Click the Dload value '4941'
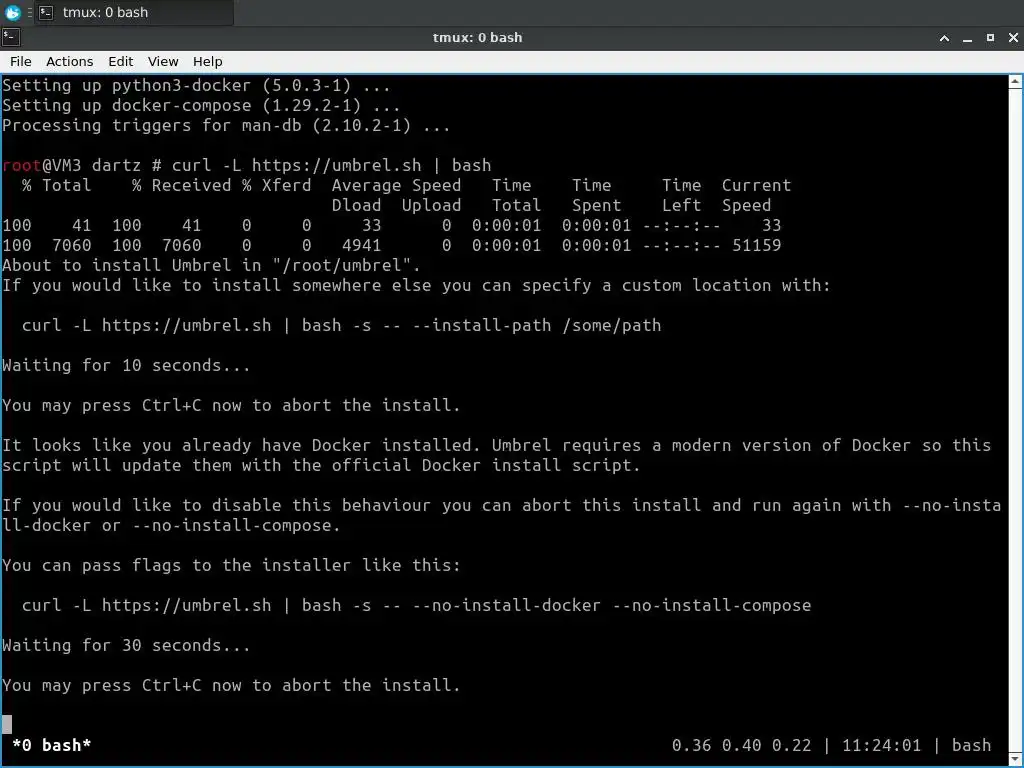This screenshot has height=768, width=1024. 361,246
